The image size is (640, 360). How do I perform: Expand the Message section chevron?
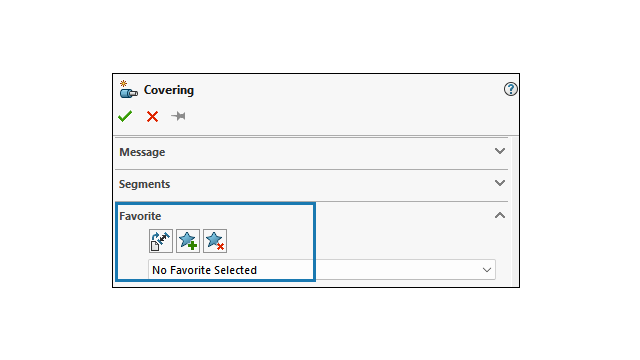(500, 151)
